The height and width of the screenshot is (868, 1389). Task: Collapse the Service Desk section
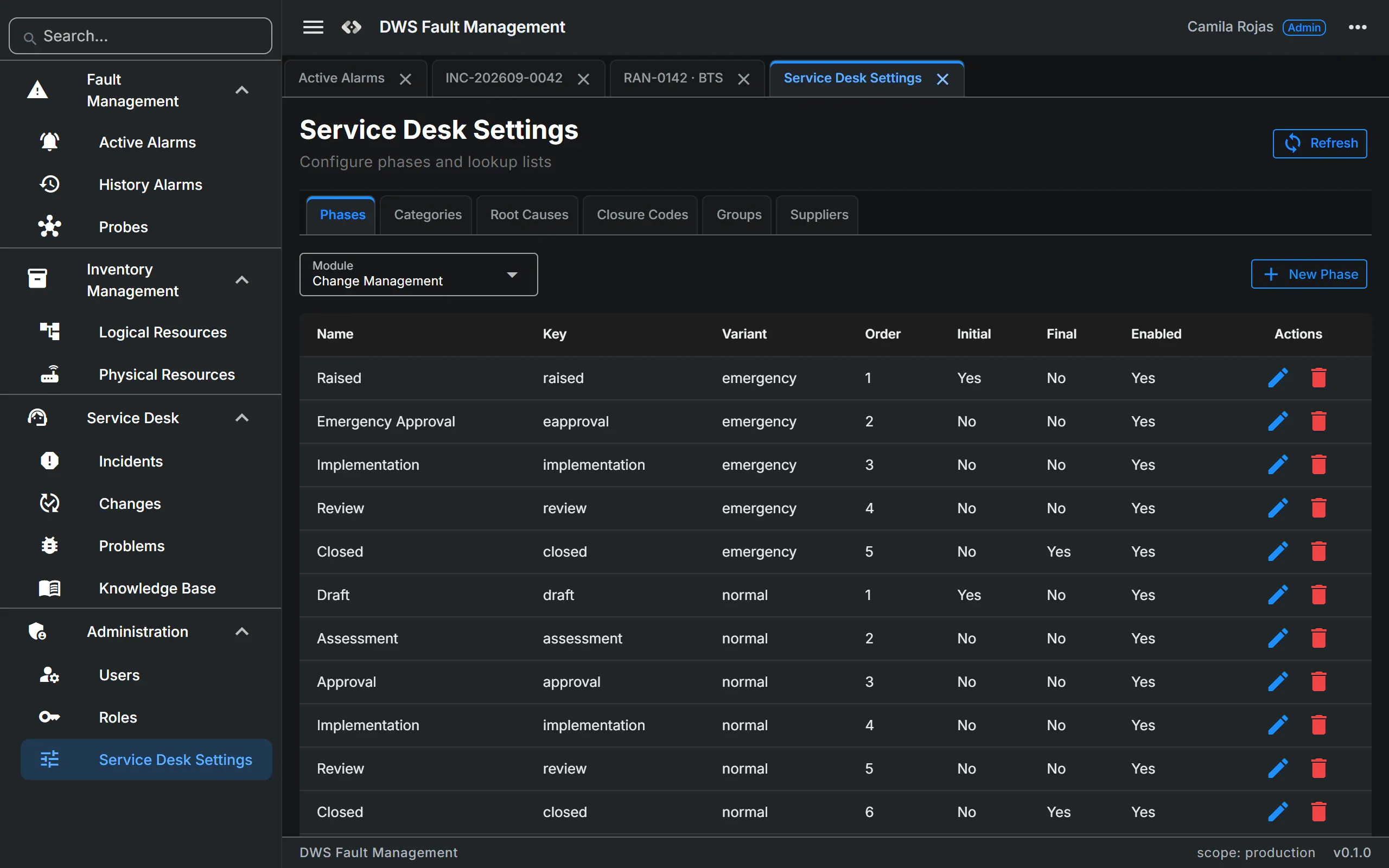241,418
